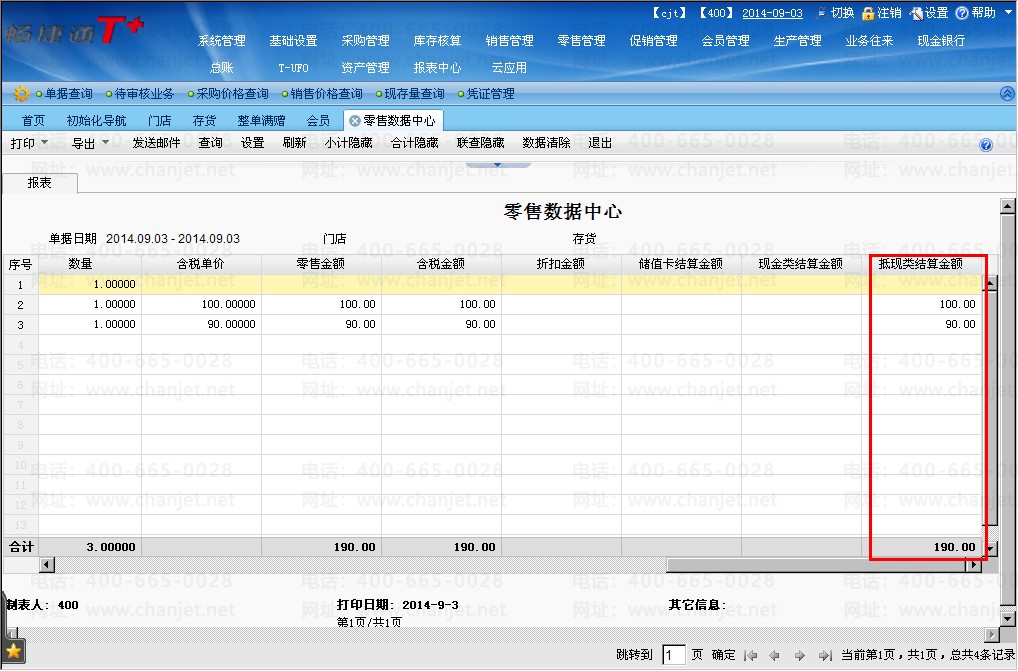This screenshot has height=671, width=1018.
Task: Toggle 小计隐藏 to hide subtotals
Action: coord(348,143)
